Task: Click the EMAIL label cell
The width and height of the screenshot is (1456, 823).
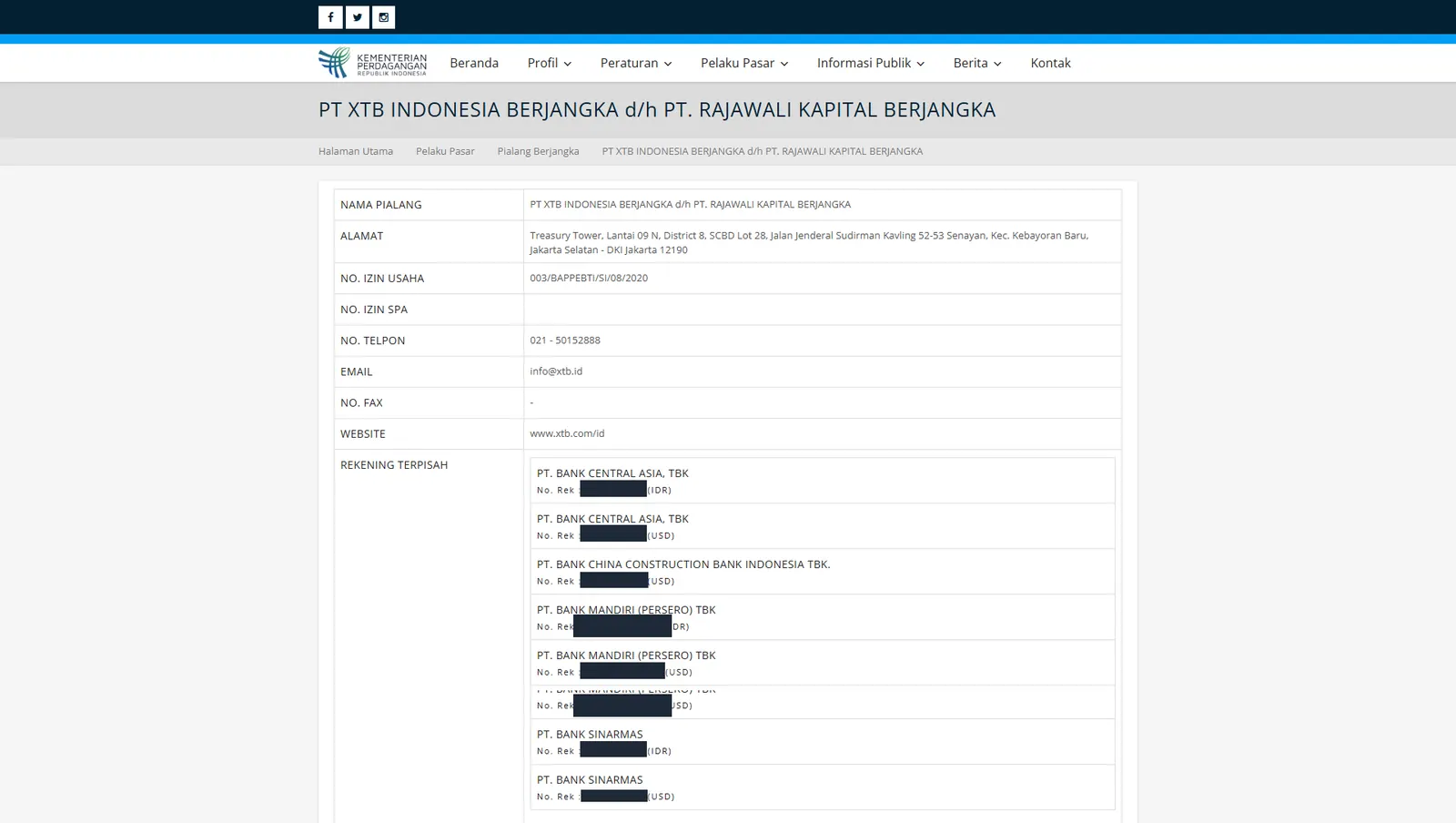Action: coord(429,371)
